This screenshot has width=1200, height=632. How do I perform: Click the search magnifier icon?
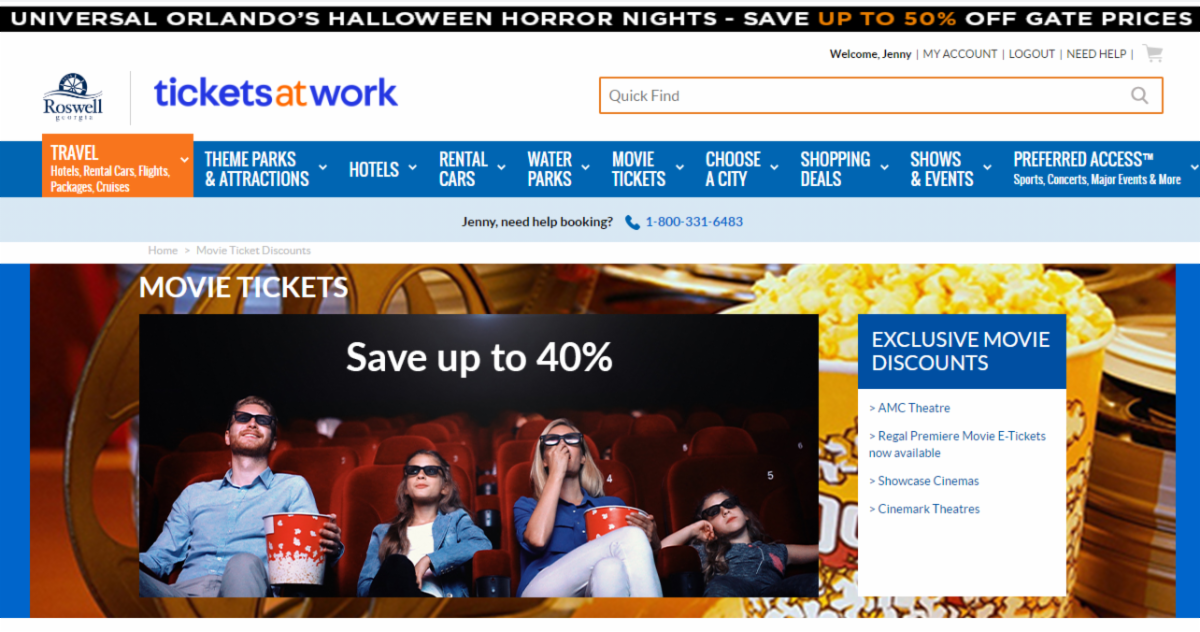coord(1139,96)
